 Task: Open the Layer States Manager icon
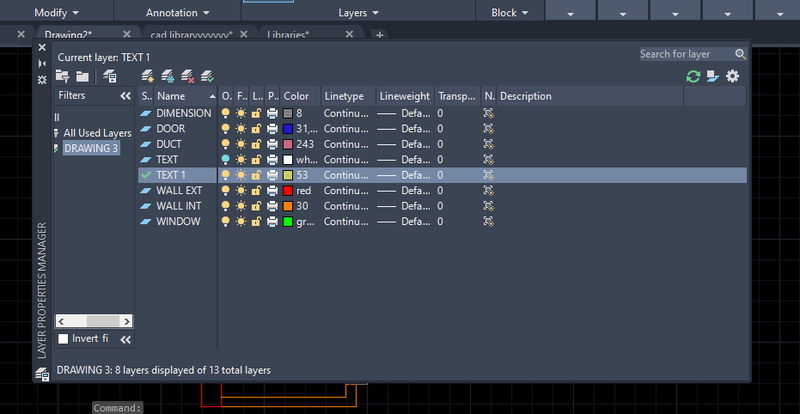click(110, 77)
